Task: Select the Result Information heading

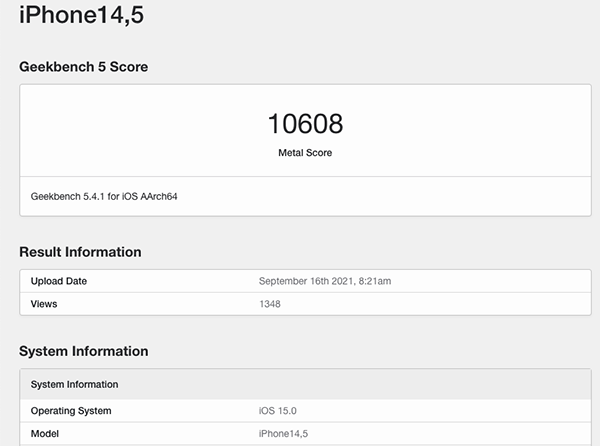Action: 80,252
